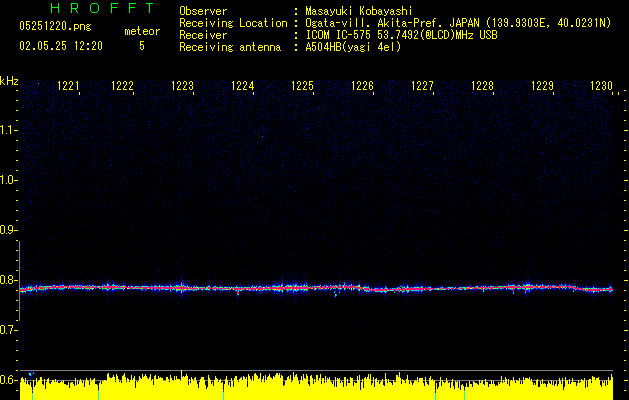This screenshot has height=400, width=629.
Task: Click the 1221 time marker
Action: pos(70,87)
